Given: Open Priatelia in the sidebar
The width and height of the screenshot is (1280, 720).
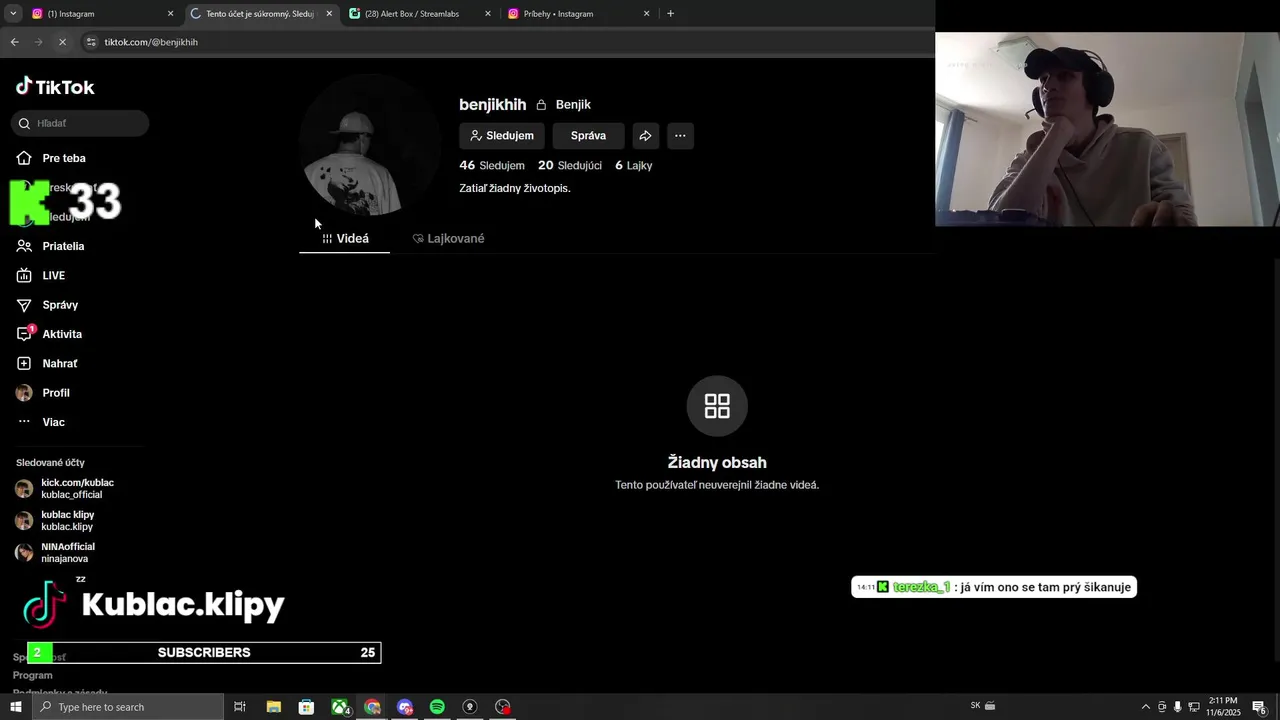Looking at the screenshot, I should 63,246.
